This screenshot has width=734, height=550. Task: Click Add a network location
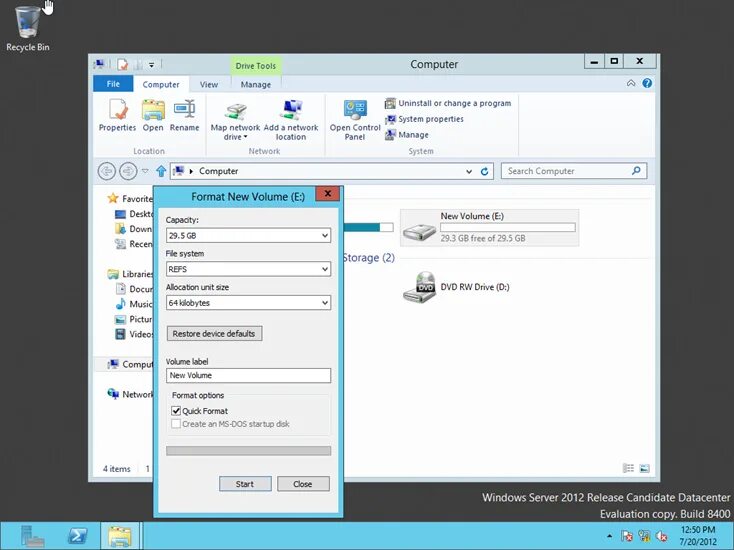[291, 119]
